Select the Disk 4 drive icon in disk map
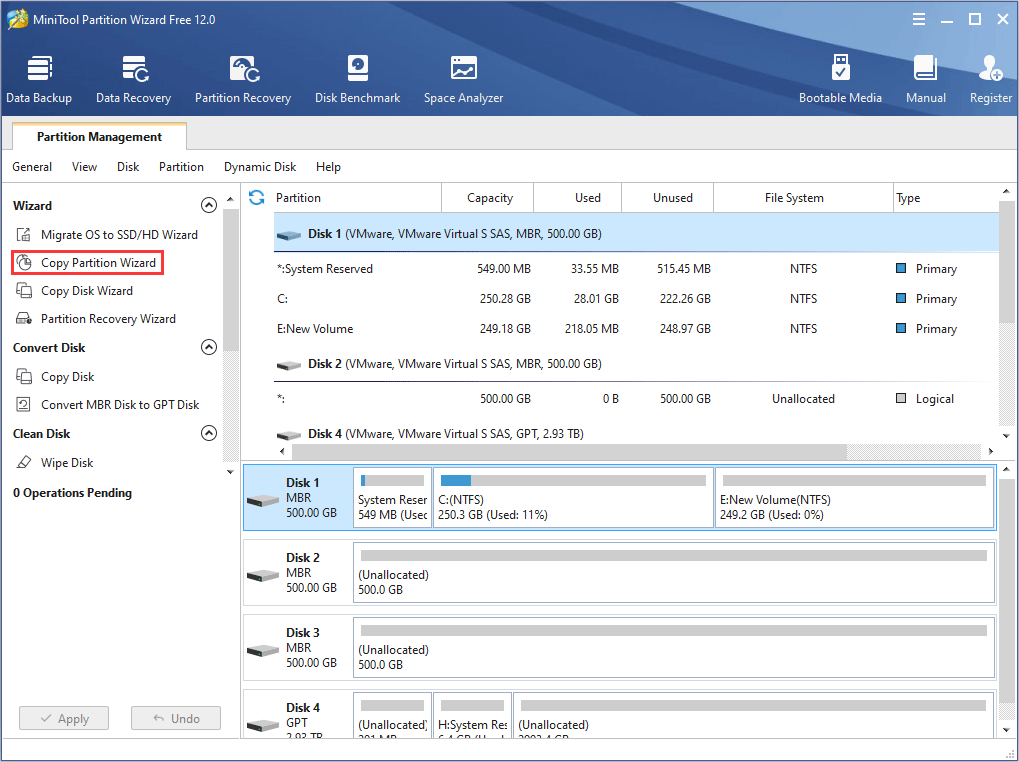 tap(263, 724)
